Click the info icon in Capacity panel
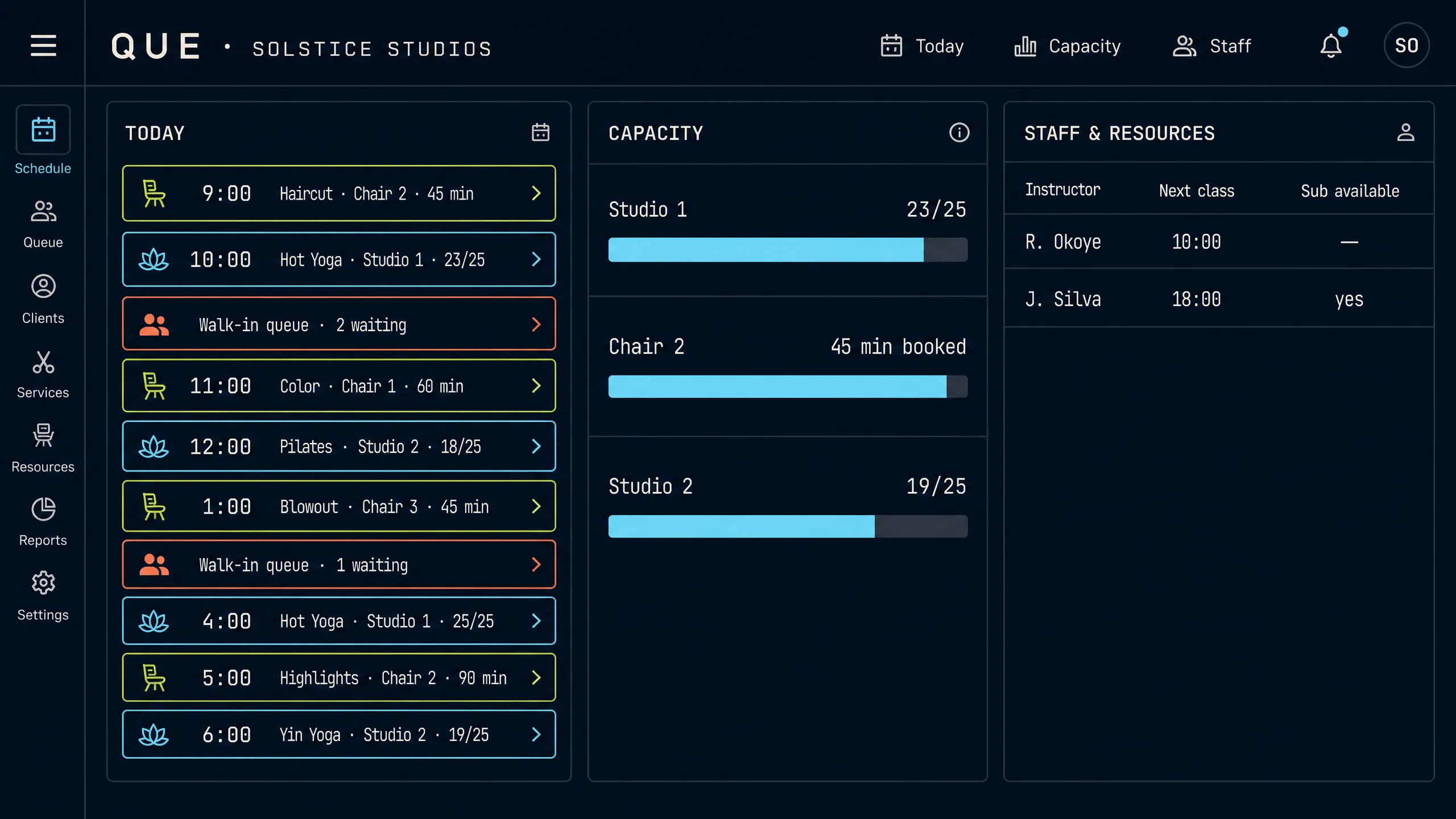1456x819 pixels. pos(959,133)
